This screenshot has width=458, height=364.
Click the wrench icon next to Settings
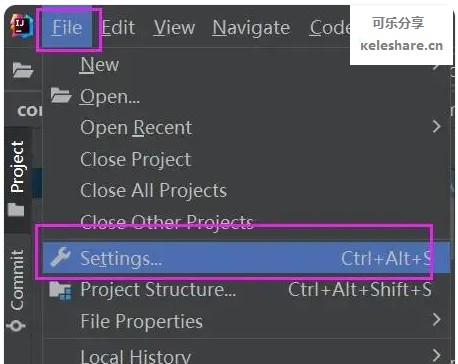click(x=61, y=257)
